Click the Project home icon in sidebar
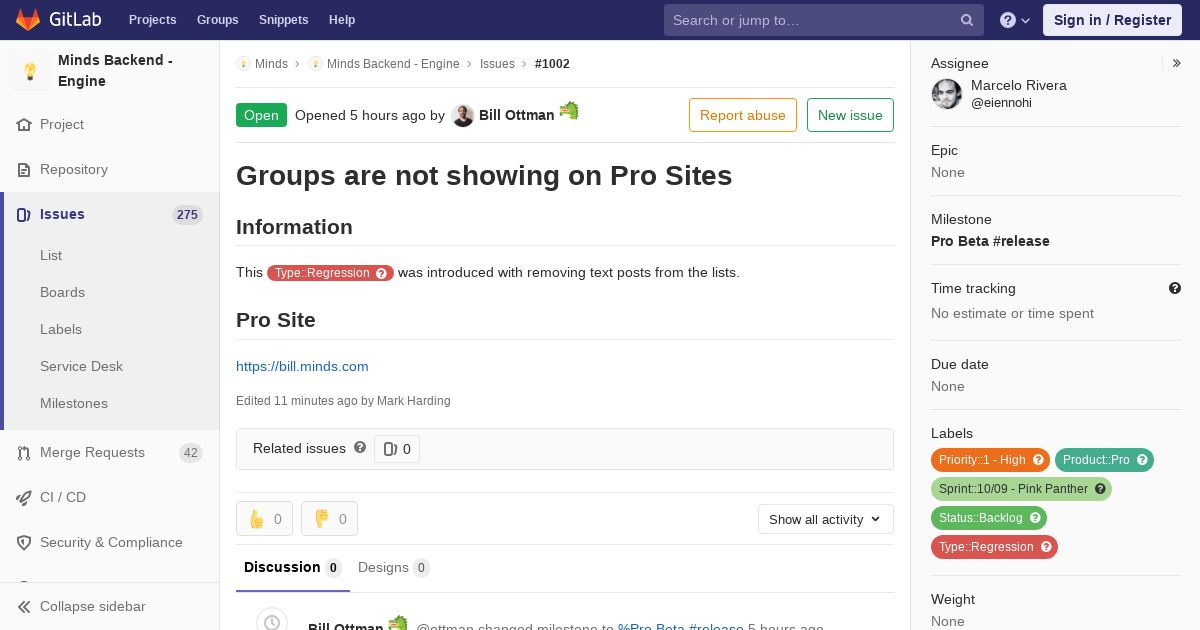This screenshot has width=1200, height=630. [24, 125]
